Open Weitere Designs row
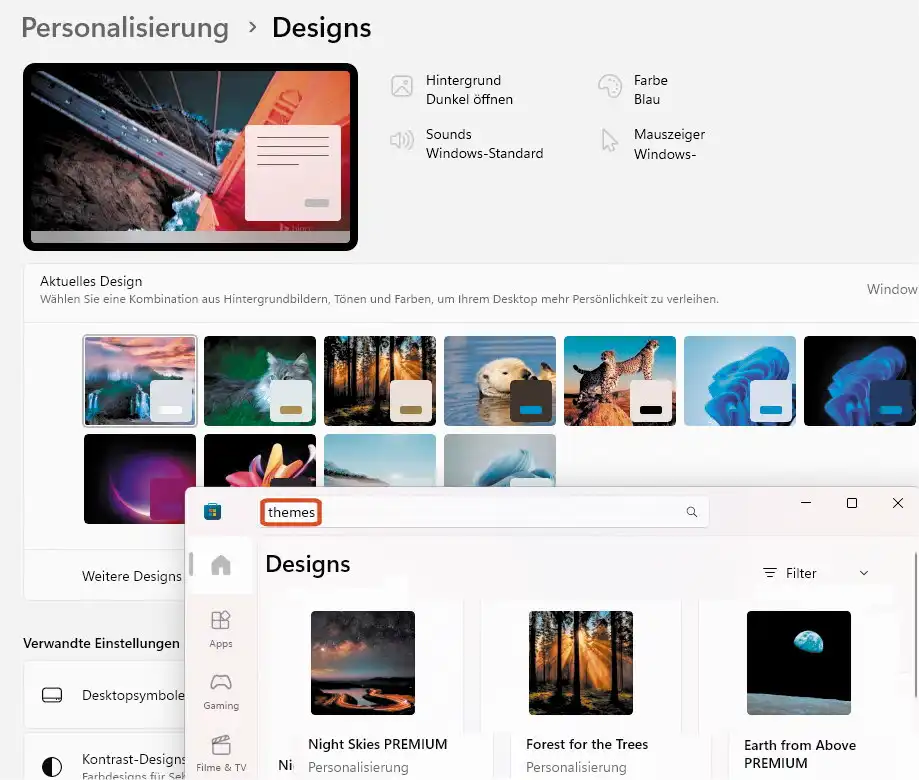Image resolution: width=919 pixels, height=780 pixels. [104, 575]
